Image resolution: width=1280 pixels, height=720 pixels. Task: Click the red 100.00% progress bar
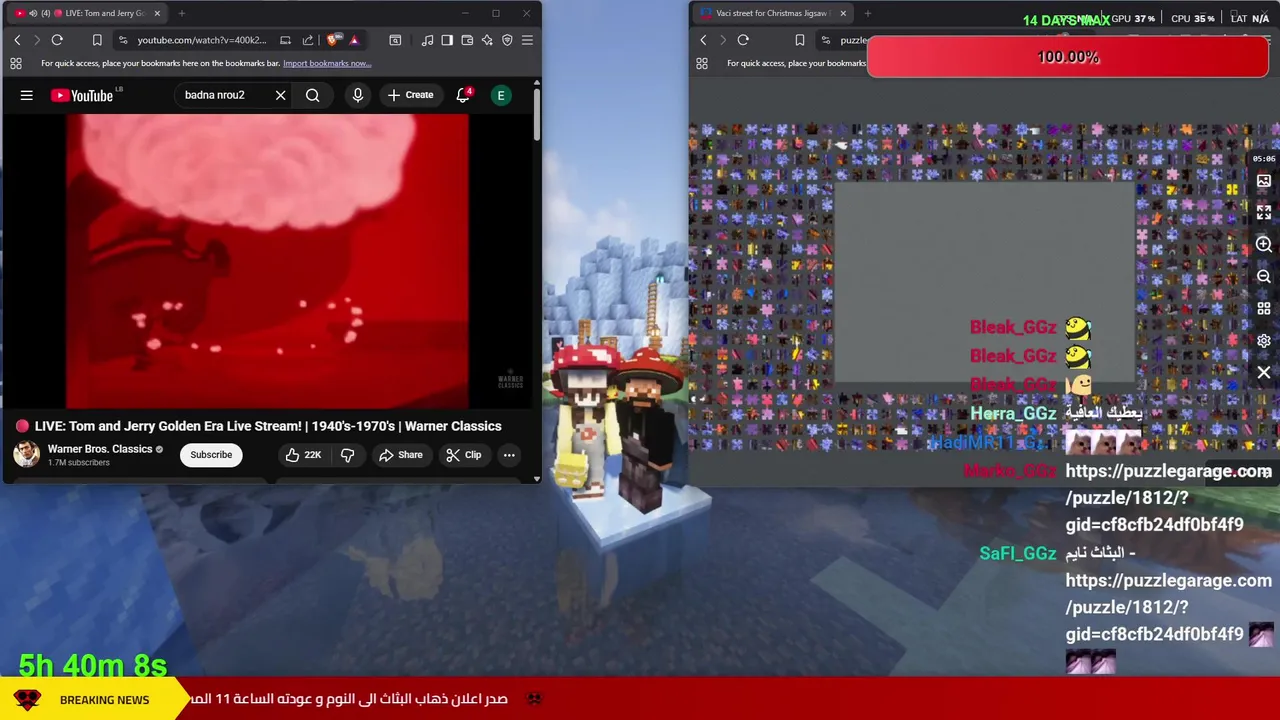coord(1068,57)
